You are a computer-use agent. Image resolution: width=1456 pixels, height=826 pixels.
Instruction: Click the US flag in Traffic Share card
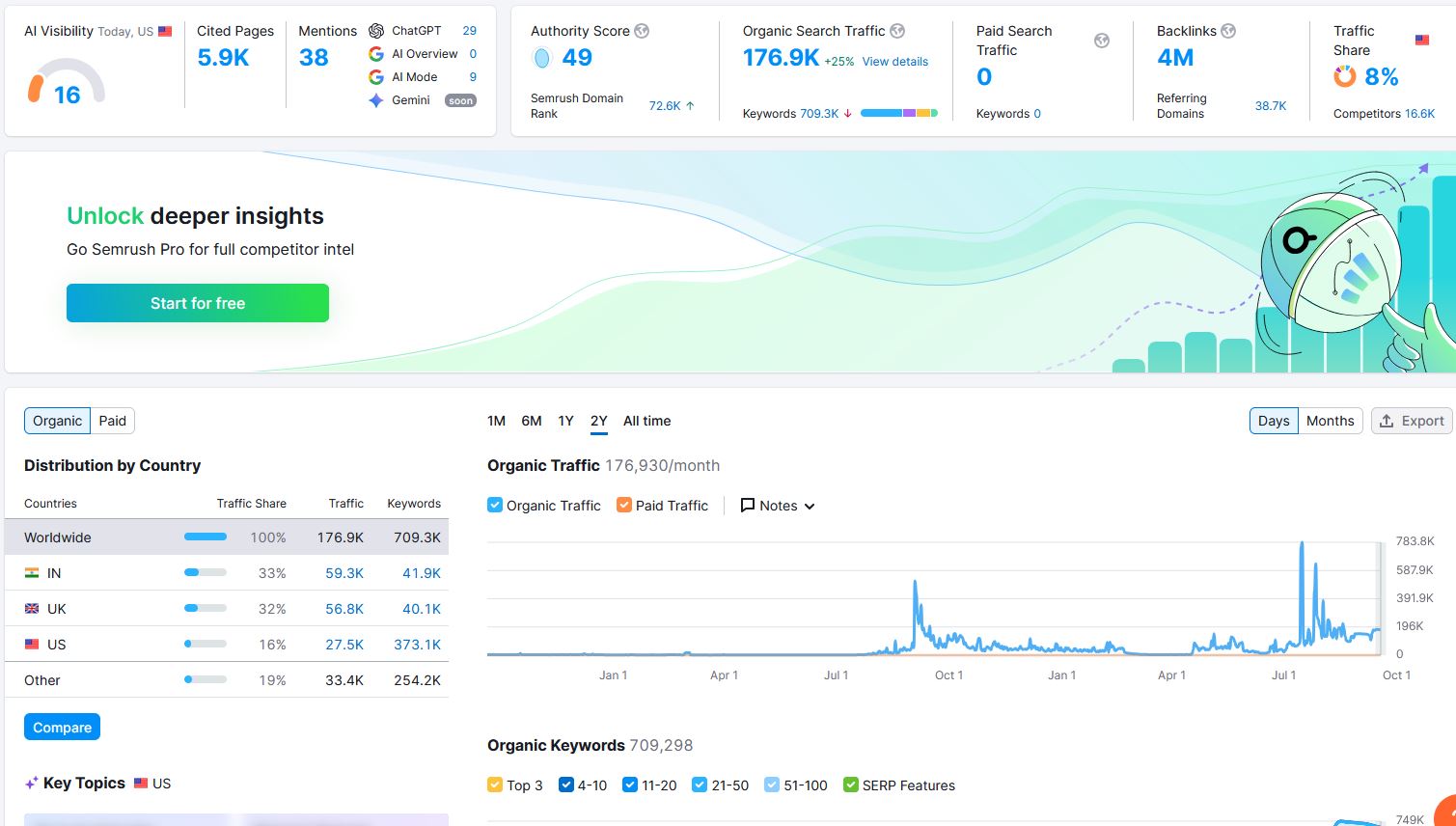[x=1422, y=40]
